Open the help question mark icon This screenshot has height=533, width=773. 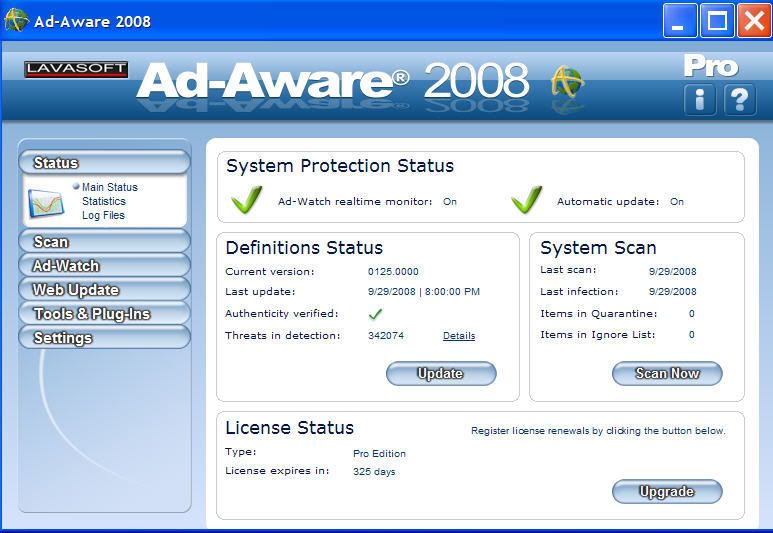click(739, 100)
